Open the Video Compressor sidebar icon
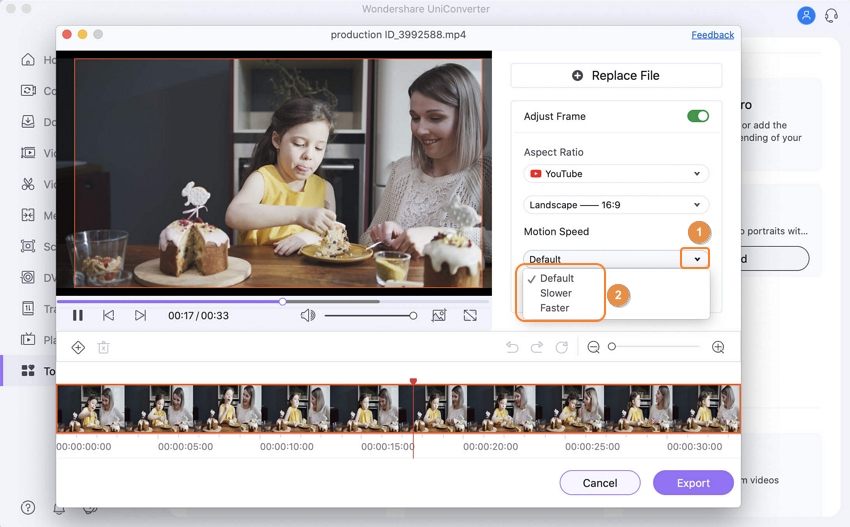This screenshot has height=527, width=850. click(x=28, y=153)
